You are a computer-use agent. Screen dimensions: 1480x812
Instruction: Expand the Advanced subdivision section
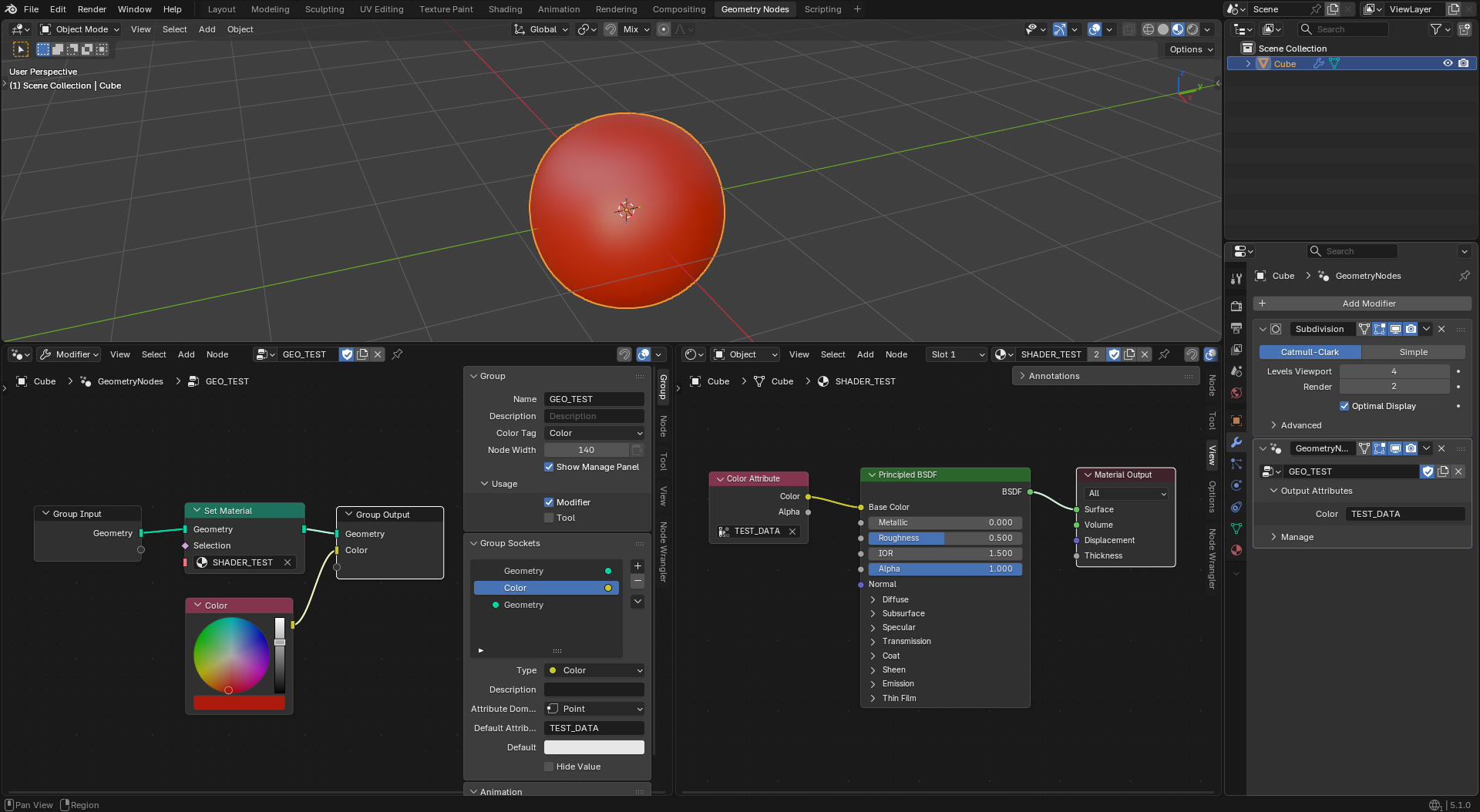click(1300, 425)
